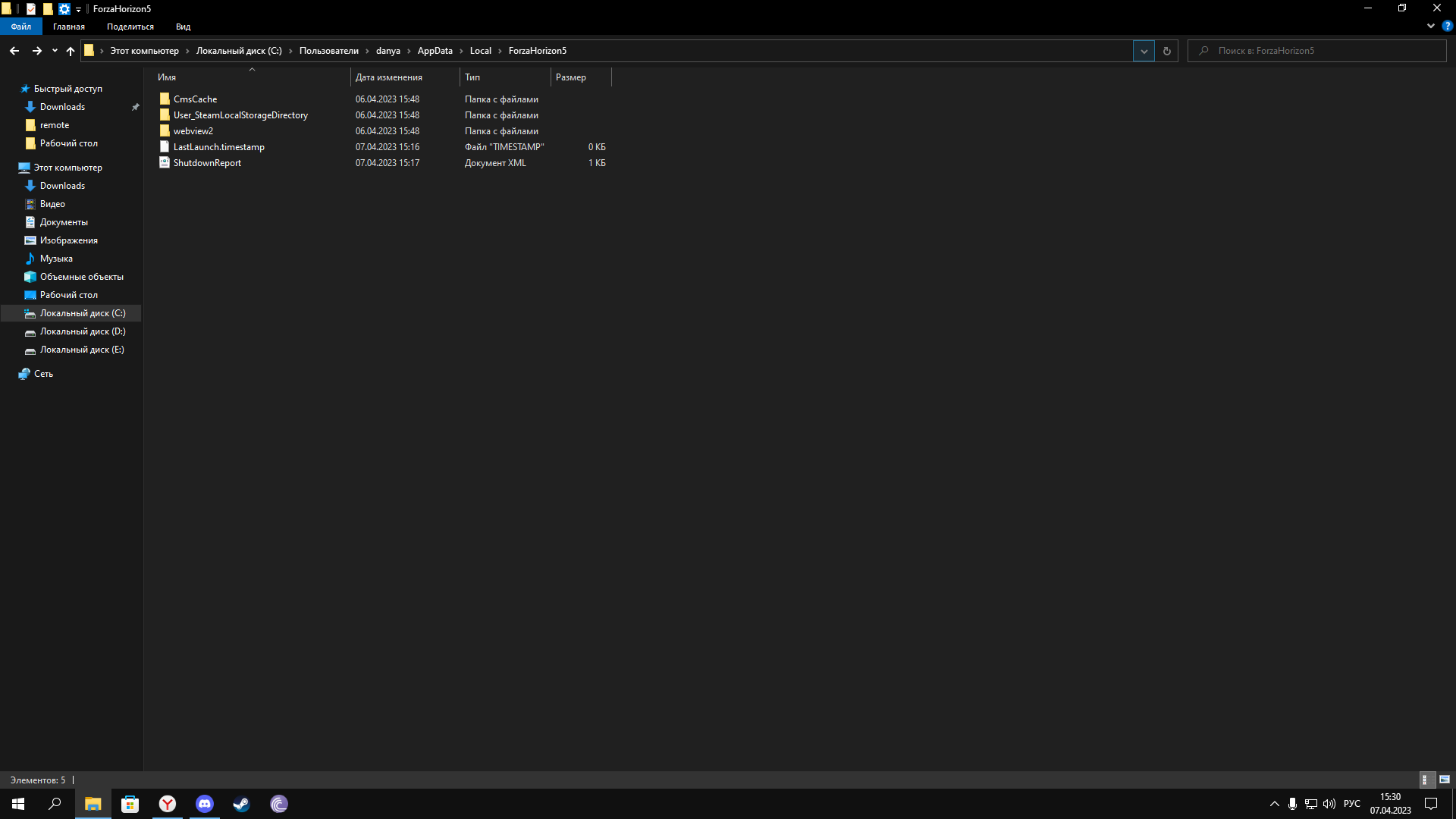Switch to large thumbnails view icon
This screenshot has height=819, width=1456.
(x=1444, y=780)
